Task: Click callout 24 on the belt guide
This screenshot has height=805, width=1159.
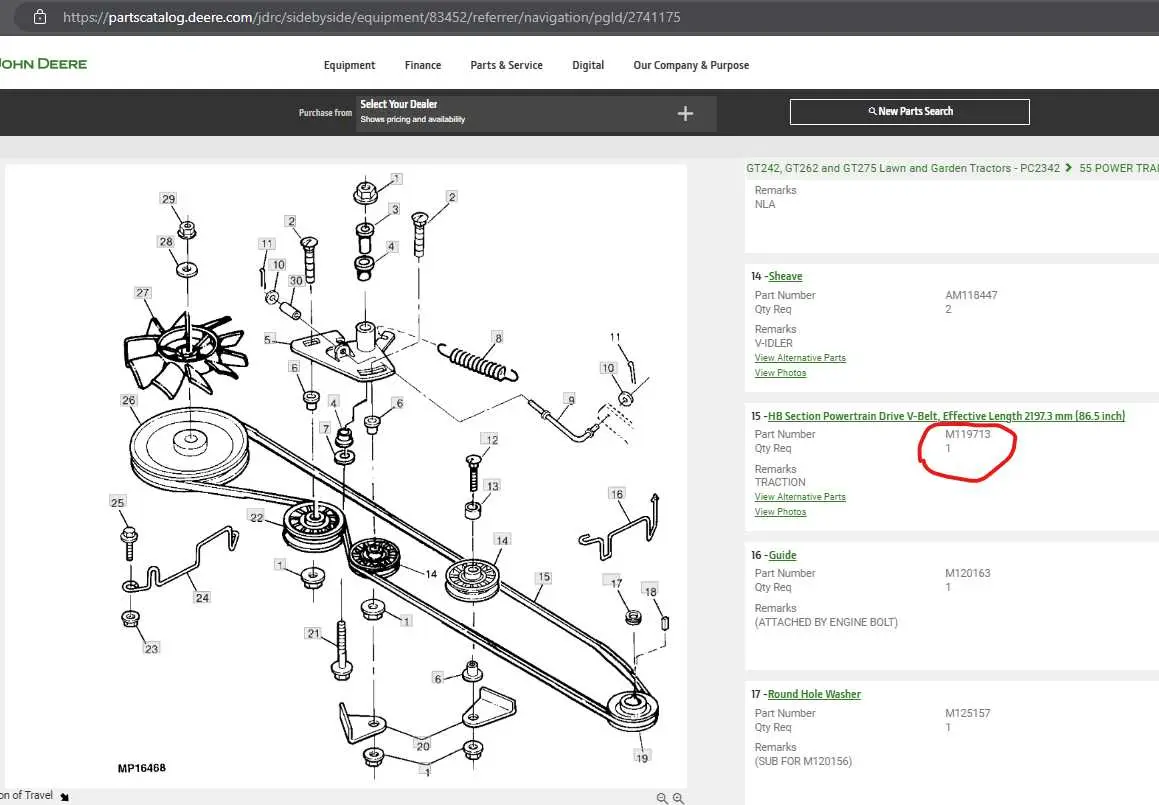Action: point(203,597)
